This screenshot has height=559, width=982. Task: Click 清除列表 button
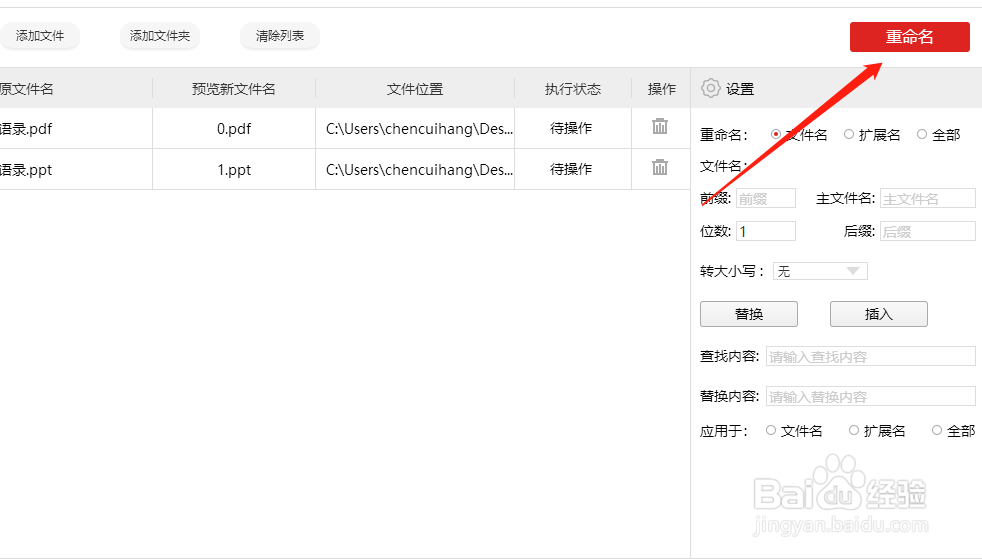click(x=280, y=36)
